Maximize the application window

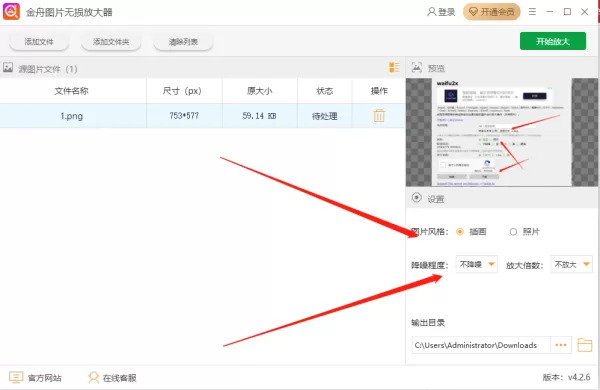[567, 12]
